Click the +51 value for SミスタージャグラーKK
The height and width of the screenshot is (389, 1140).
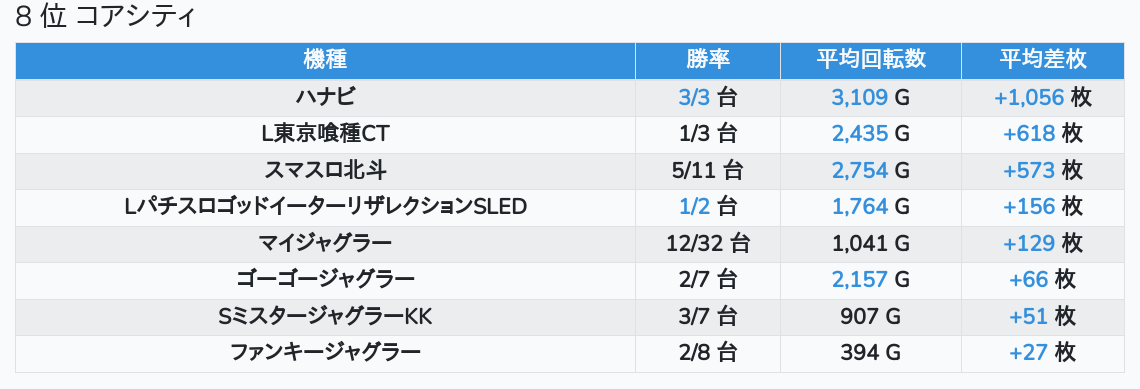1028,317
